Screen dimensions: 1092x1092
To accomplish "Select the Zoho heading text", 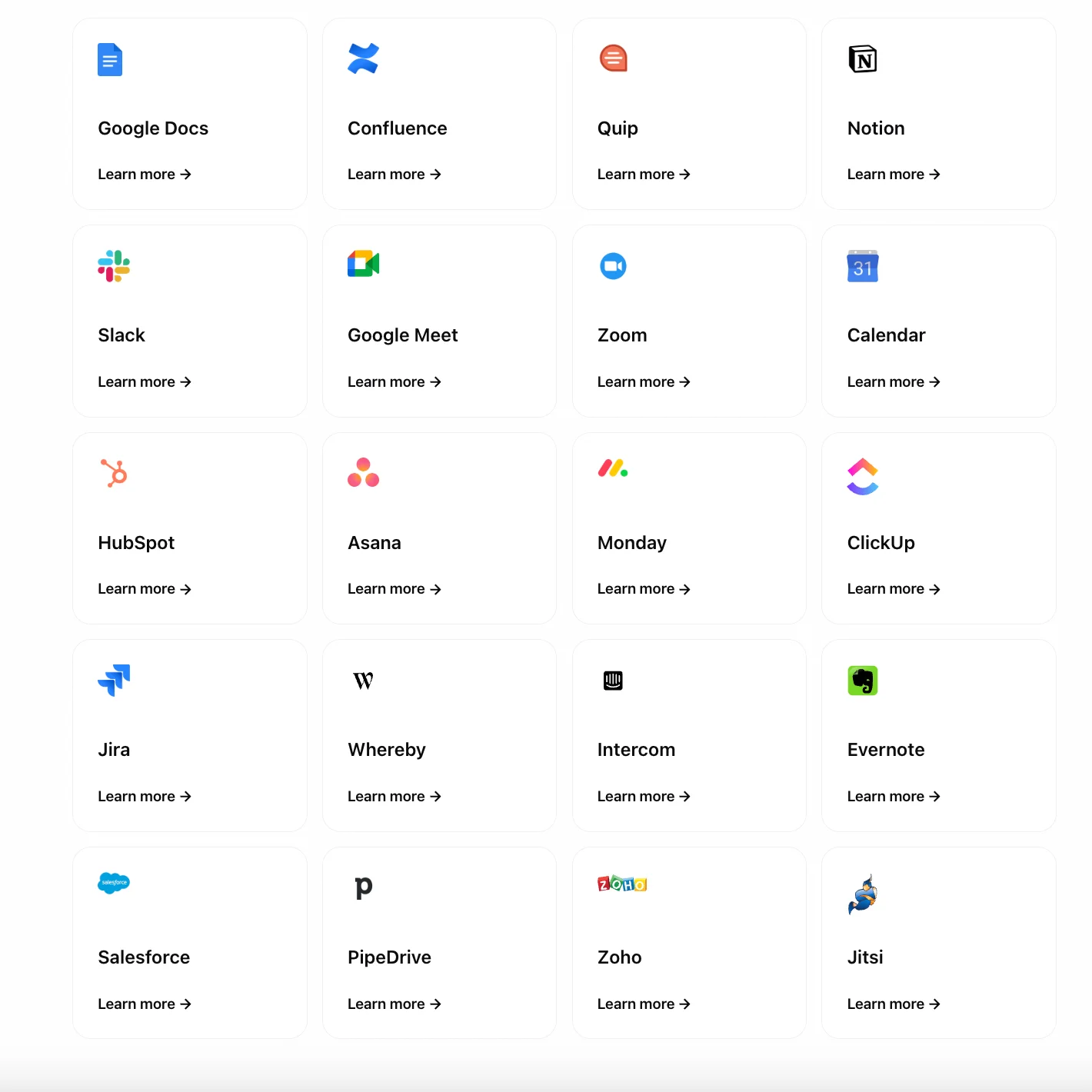I will [620, 957].
